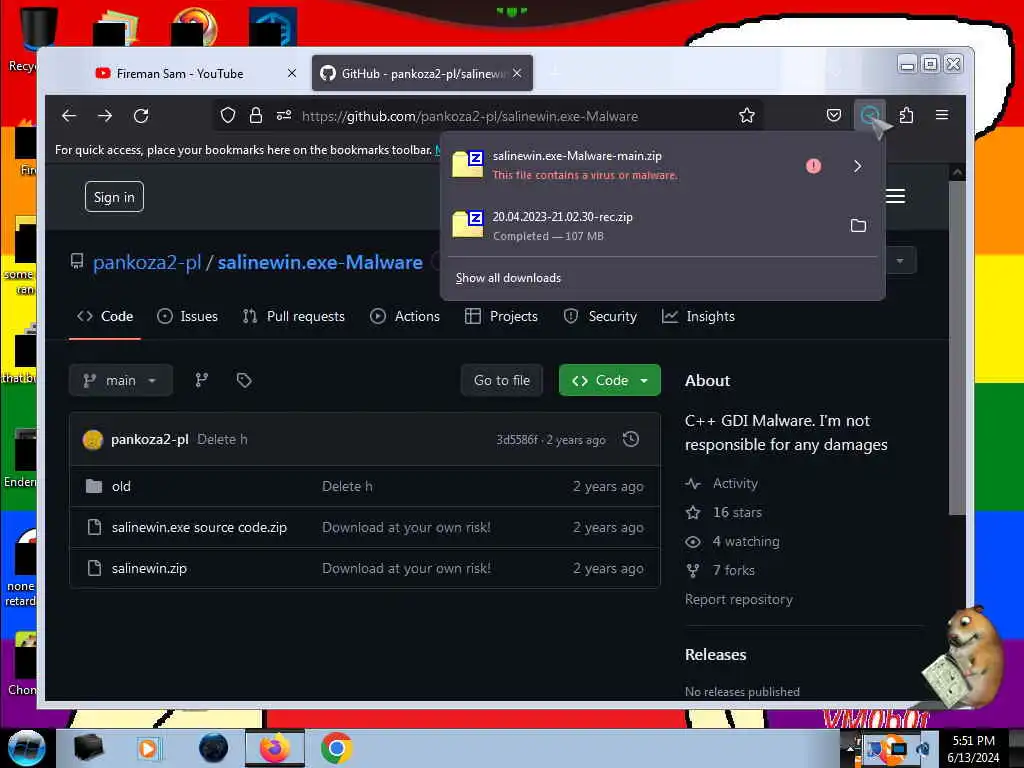Screen dimensions: 1024x768
Task: Open the Issues tab
Action: [x=187, y=317]
